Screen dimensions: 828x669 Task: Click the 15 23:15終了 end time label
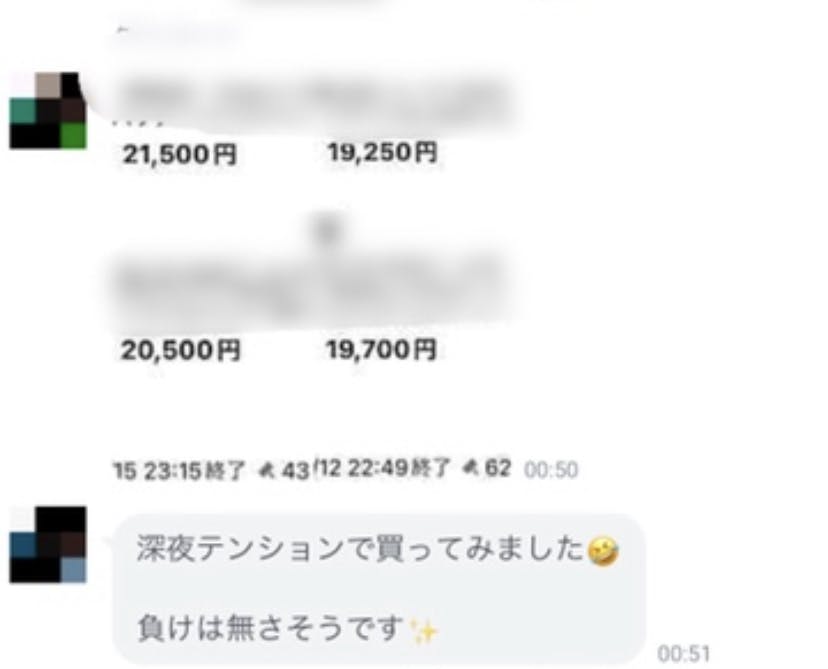click(x=180, y=470)
